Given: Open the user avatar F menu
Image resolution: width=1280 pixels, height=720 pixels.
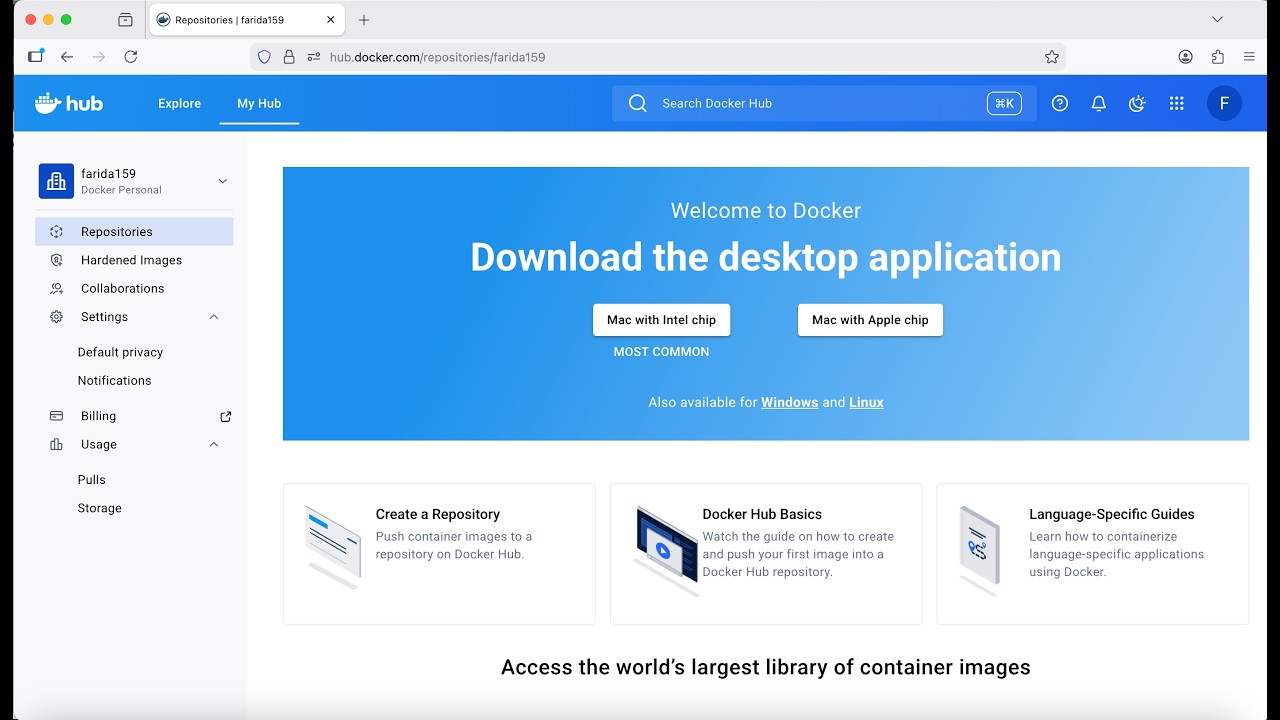Looking at the screenshot, I should pyautogui.click(x=1224, y=103).
